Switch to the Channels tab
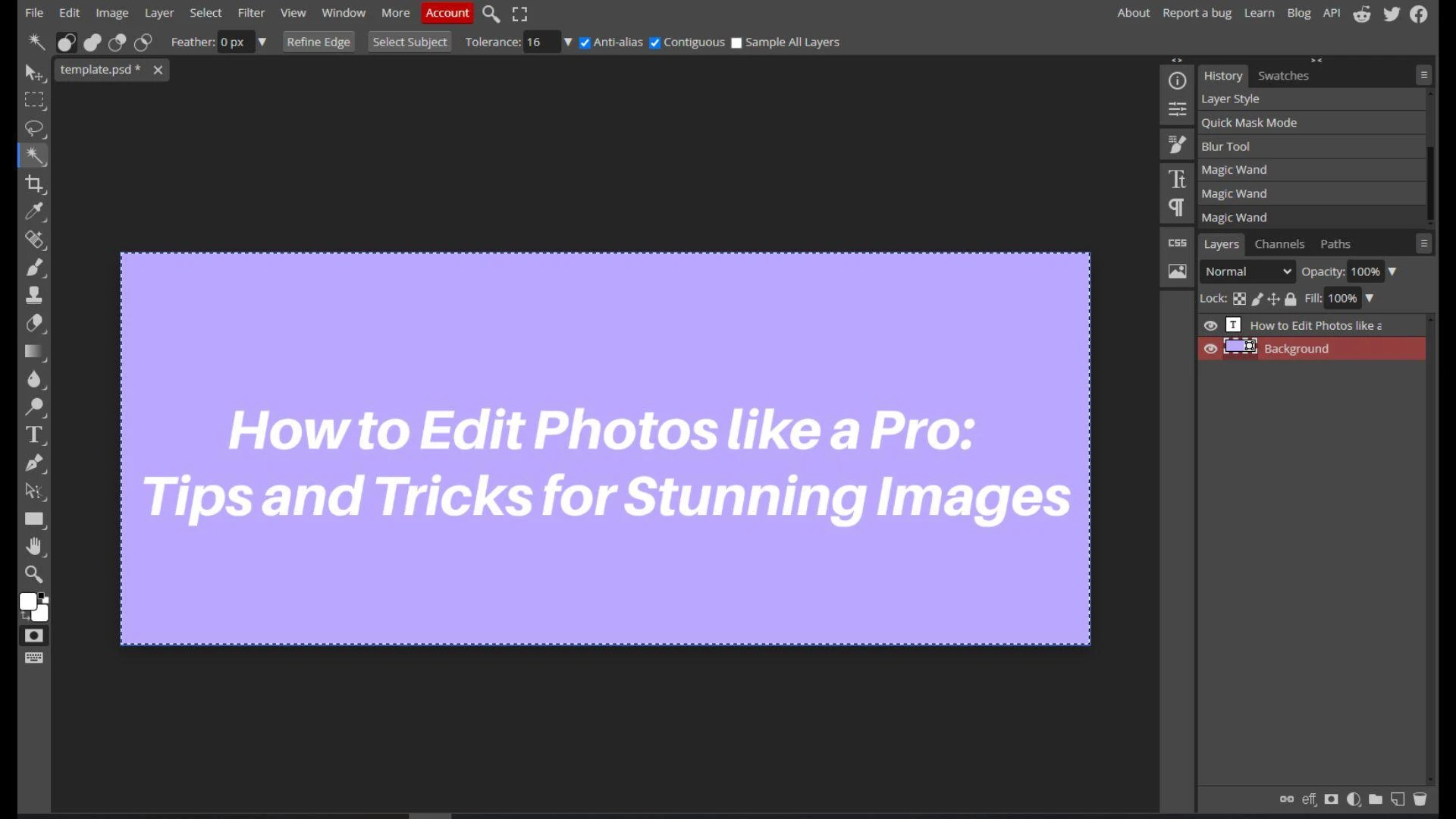 (1279, 244)
